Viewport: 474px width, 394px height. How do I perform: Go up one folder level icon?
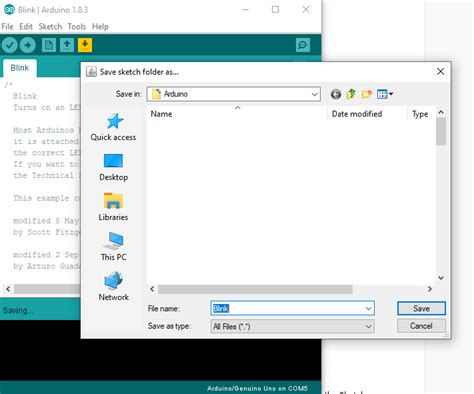click(x=351, y=94)
